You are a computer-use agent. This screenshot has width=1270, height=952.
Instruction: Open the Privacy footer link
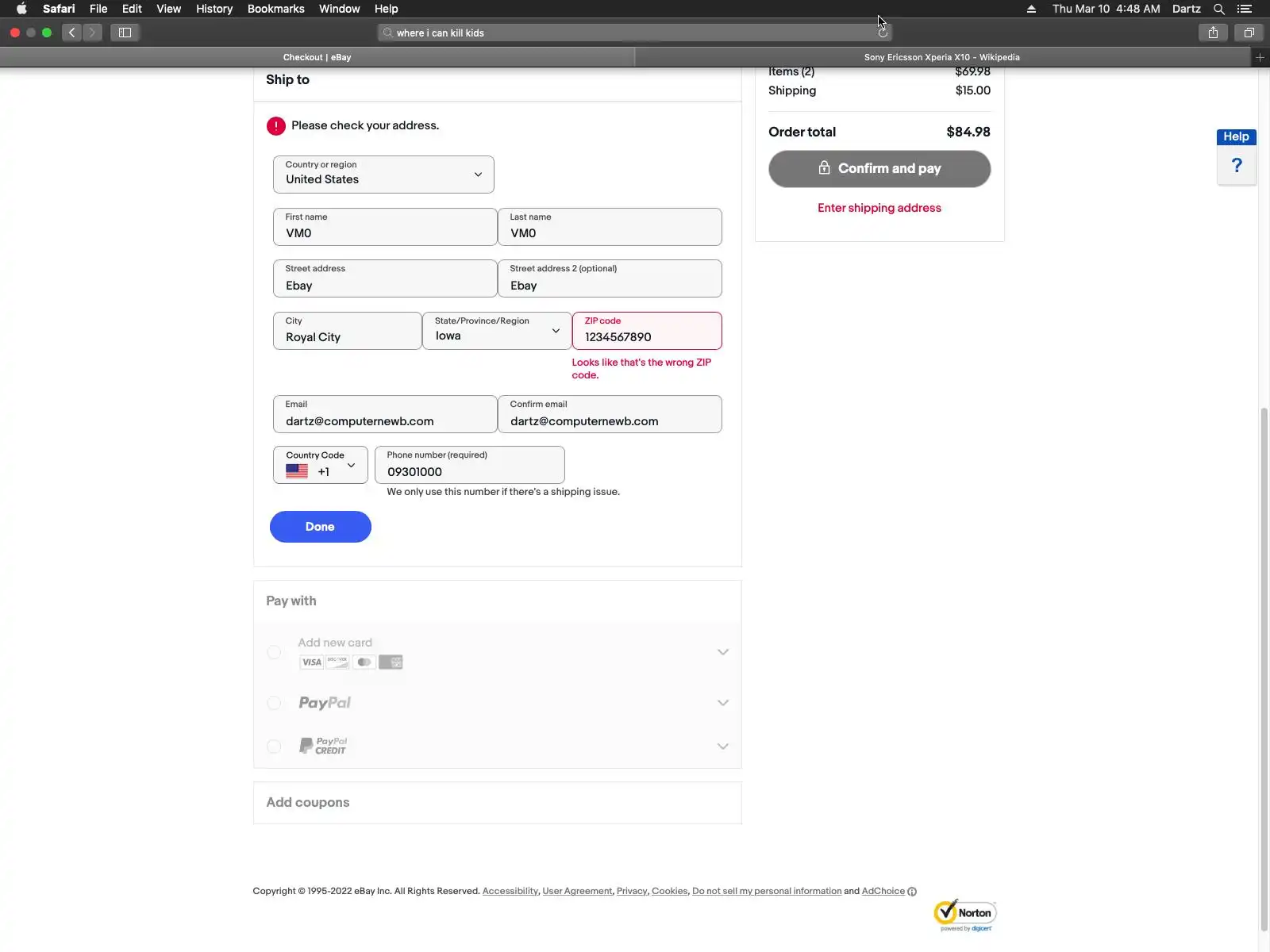[632, 891]
